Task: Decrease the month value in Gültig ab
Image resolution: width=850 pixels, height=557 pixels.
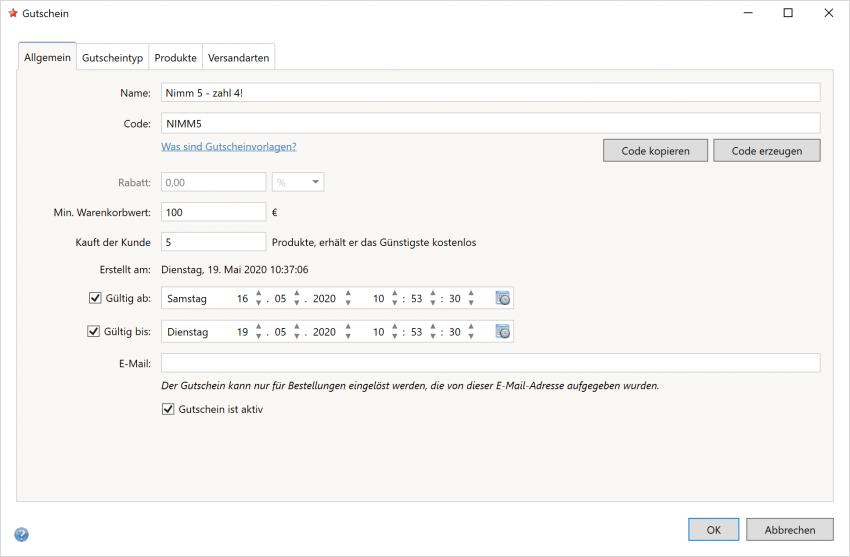Action: tap(297, 304)
